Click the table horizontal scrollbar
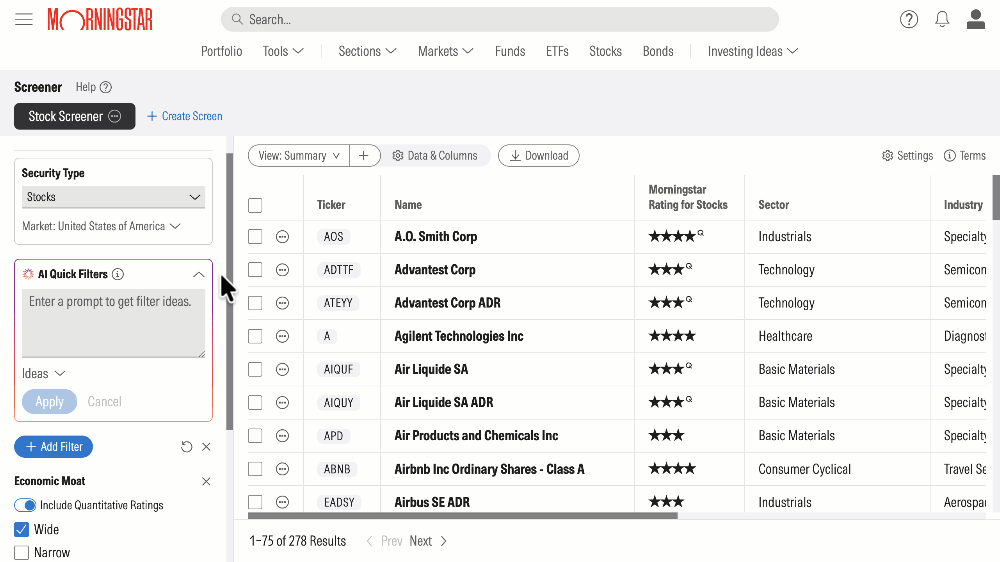Screen dimensions: 1000x562 [462, 515]
